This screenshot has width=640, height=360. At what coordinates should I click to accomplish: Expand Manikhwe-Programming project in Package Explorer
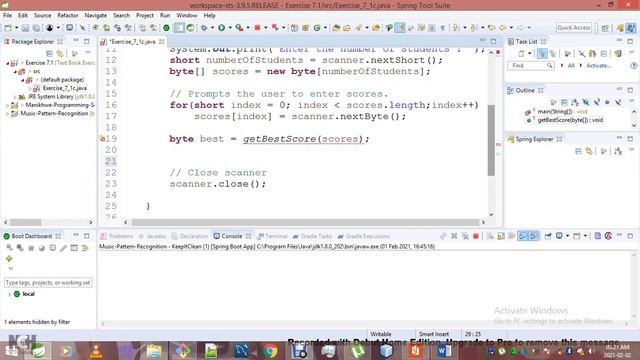click(7, 105)
